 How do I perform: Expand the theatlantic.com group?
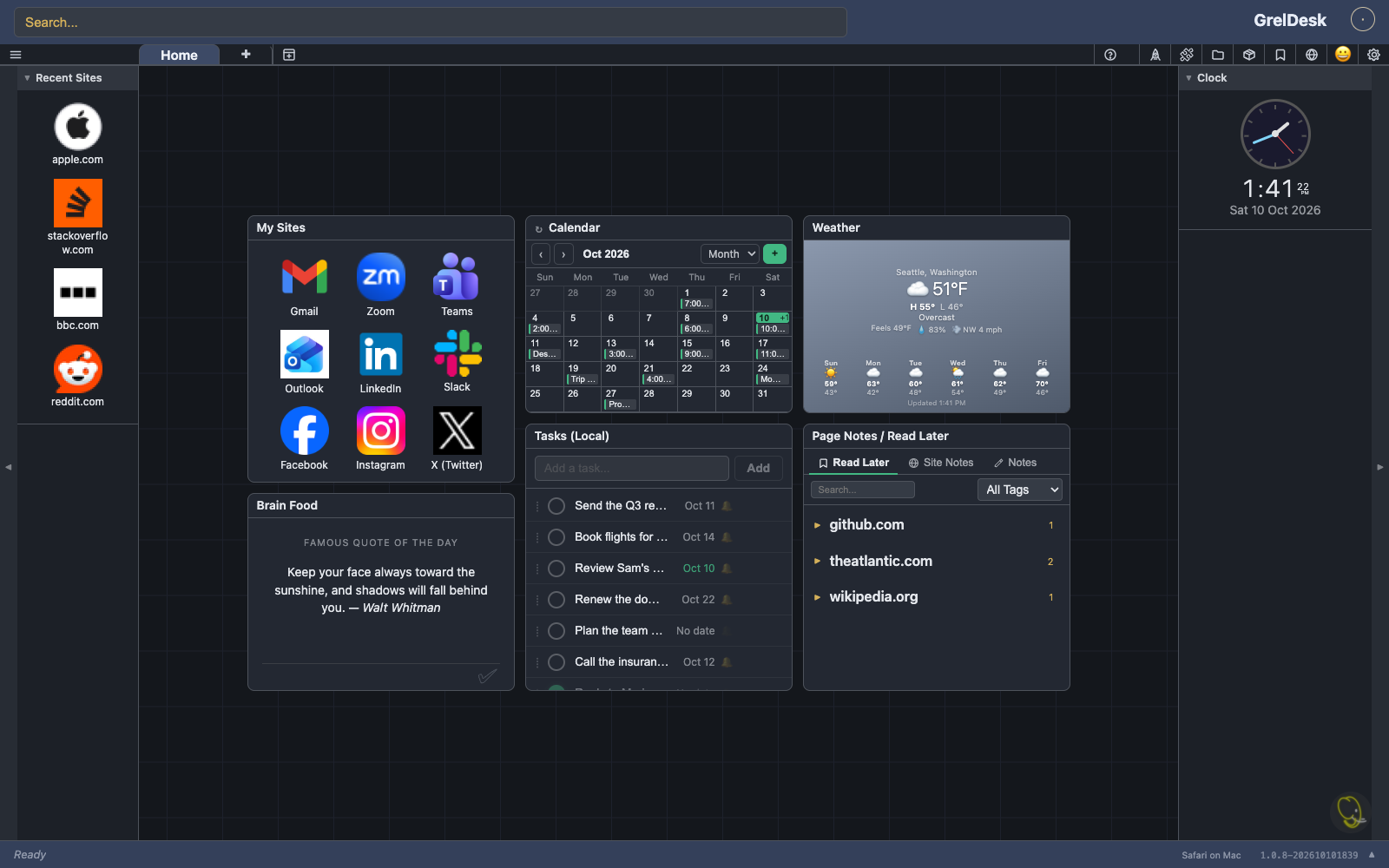click(817, 562)
